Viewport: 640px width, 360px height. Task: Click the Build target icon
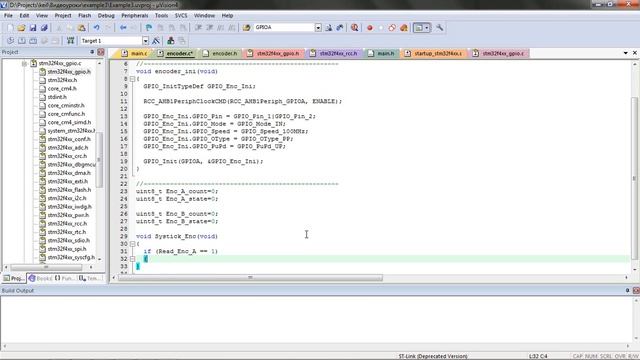tap(22, 41)
